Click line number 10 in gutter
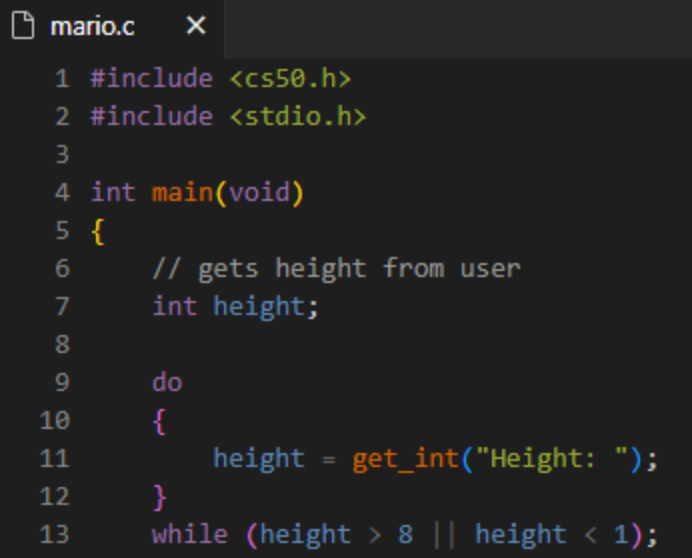Screen dimensions: 692x558 (55, 420)
